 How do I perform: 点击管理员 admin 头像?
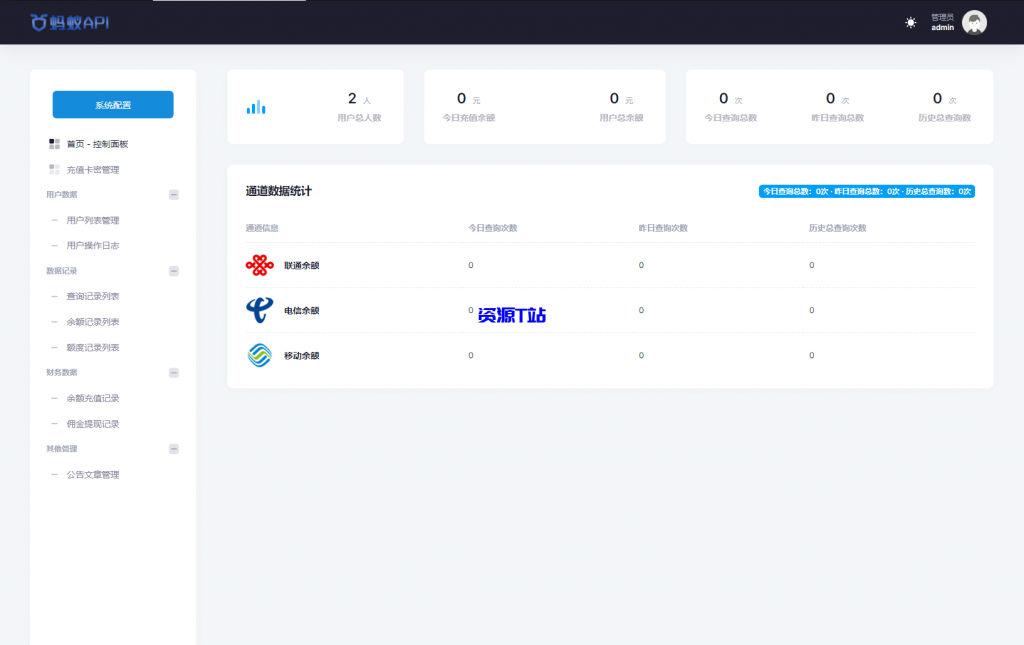click(973, 21)
